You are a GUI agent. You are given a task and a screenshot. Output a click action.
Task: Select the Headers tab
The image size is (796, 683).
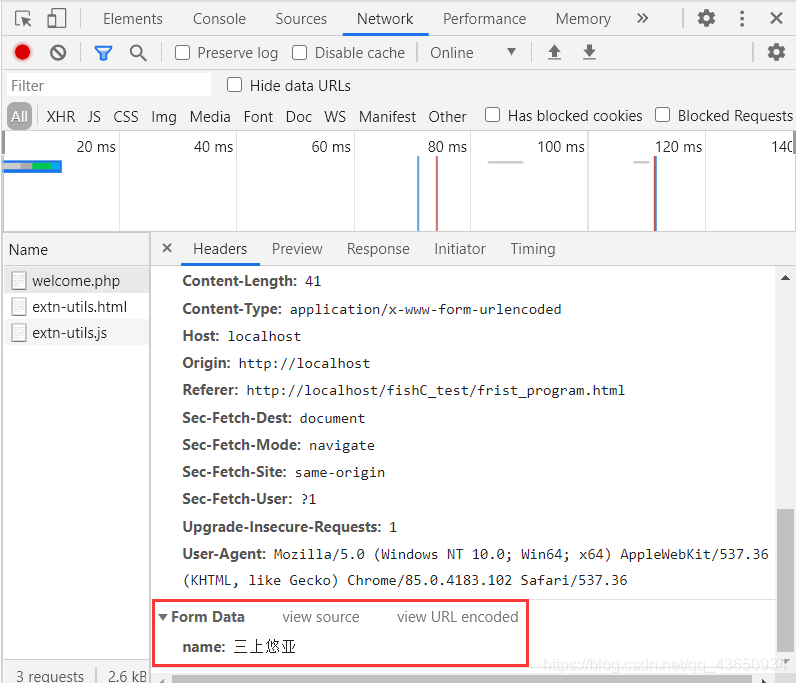click(x=220, y=249)
